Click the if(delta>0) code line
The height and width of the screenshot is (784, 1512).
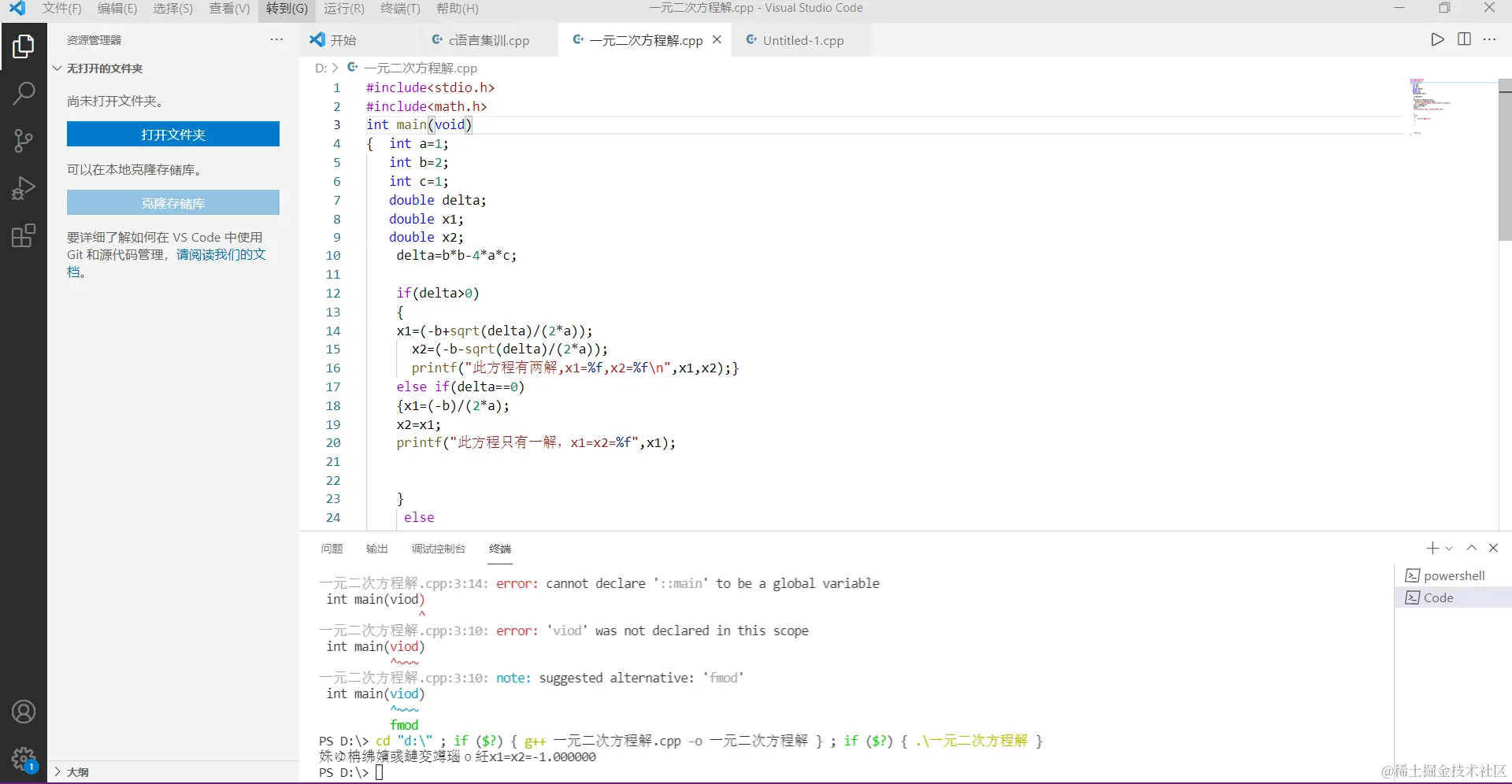(x=437, y=293)
